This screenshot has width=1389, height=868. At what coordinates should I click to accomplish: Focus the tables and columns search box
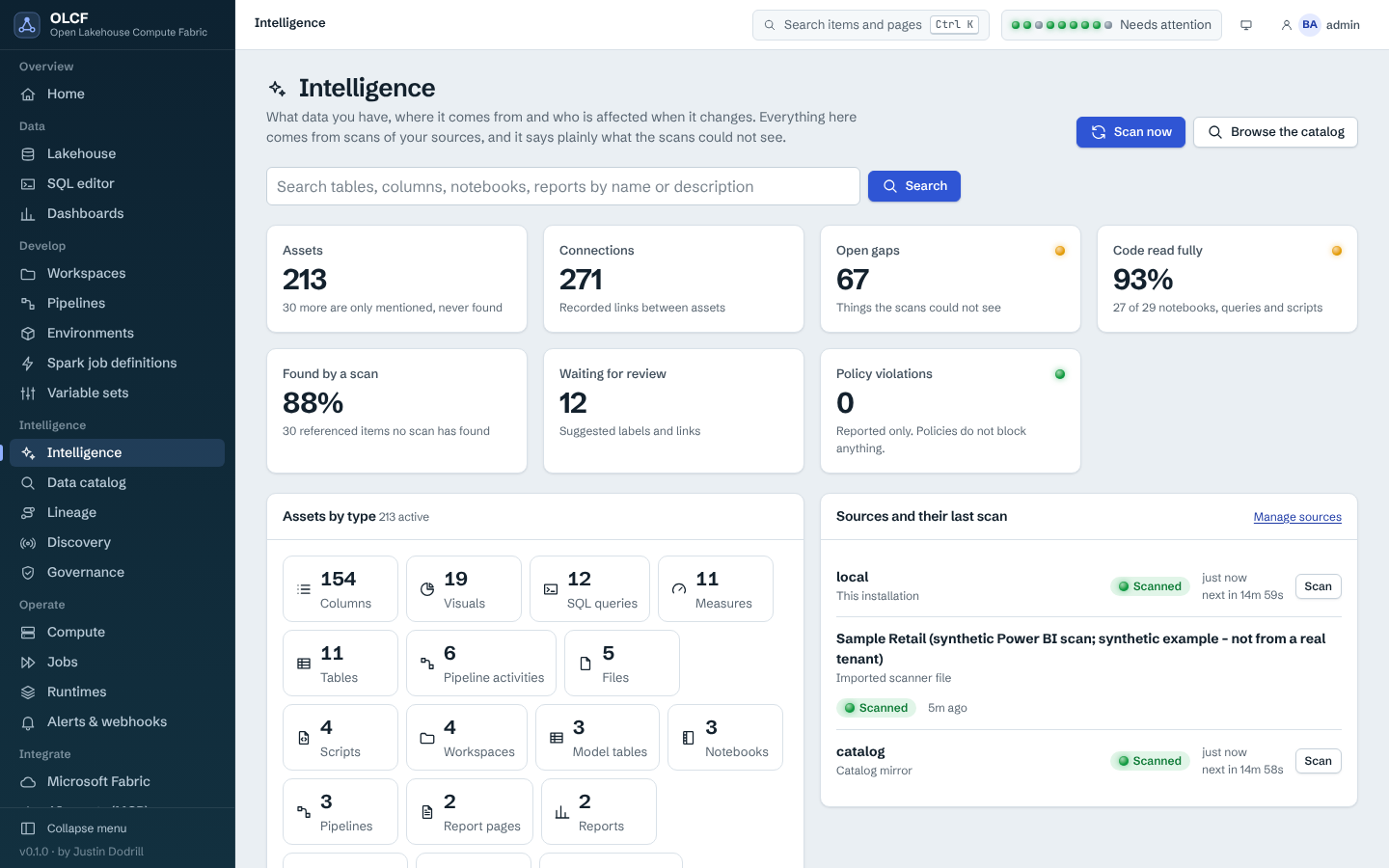[562, 186]
